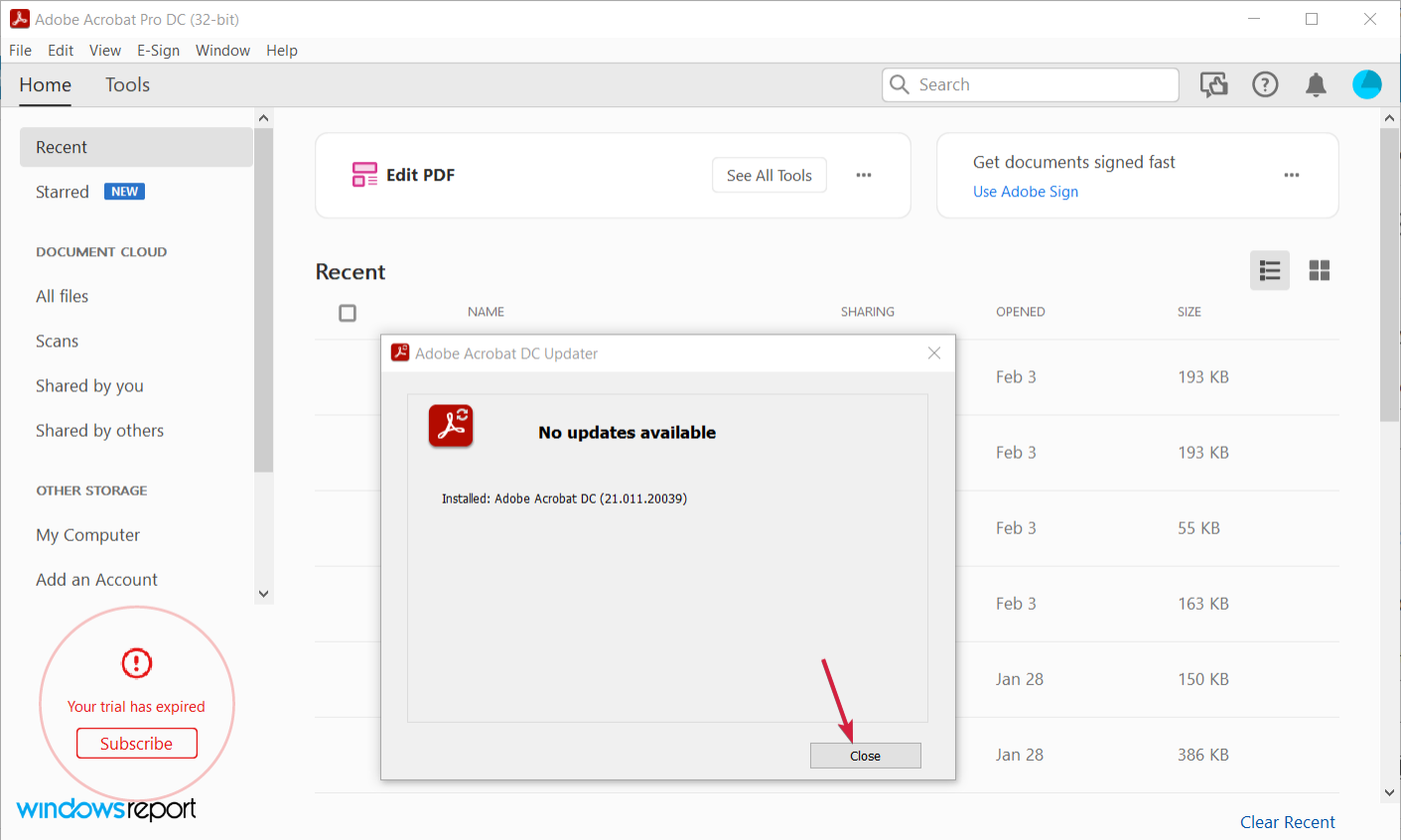
Task: Open Shared by others
Action: pyautogui.click(x=100, y=431)
